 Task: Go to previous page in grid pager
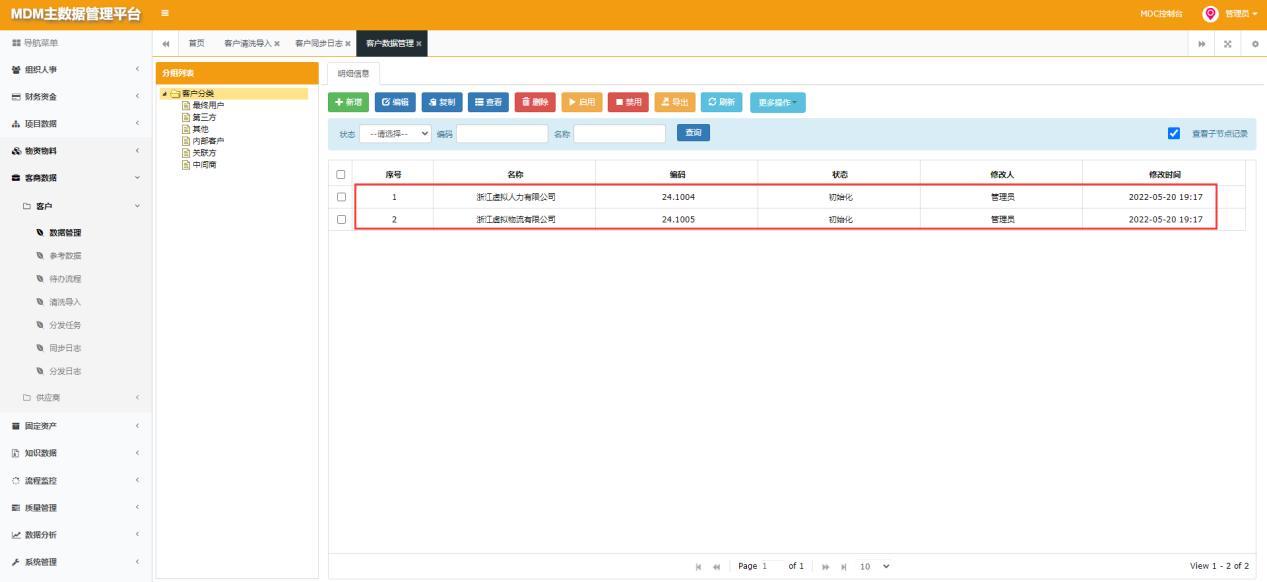coord(717,566)
